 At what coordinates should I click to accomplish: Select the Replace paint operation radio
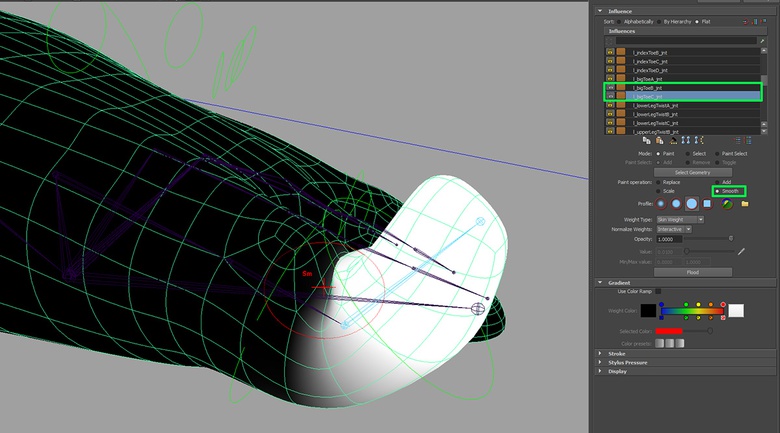[659, 182]
